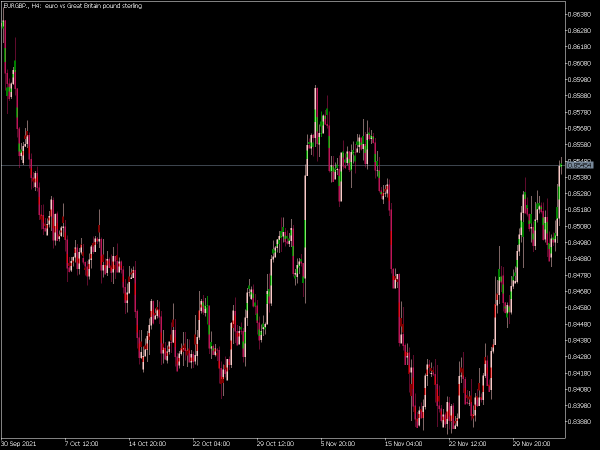
Task: Click the 0.86380 price scale label
Action: [x=579, y=14]
